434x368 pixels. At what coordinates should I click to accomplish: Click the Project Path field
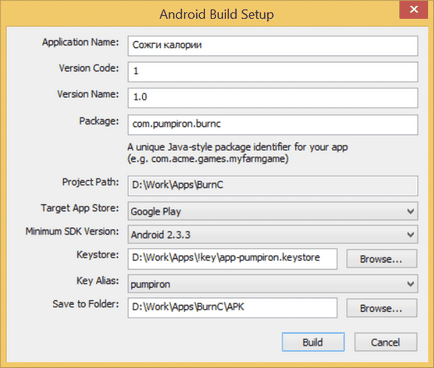pyautogui.click(x=272, y=185)
